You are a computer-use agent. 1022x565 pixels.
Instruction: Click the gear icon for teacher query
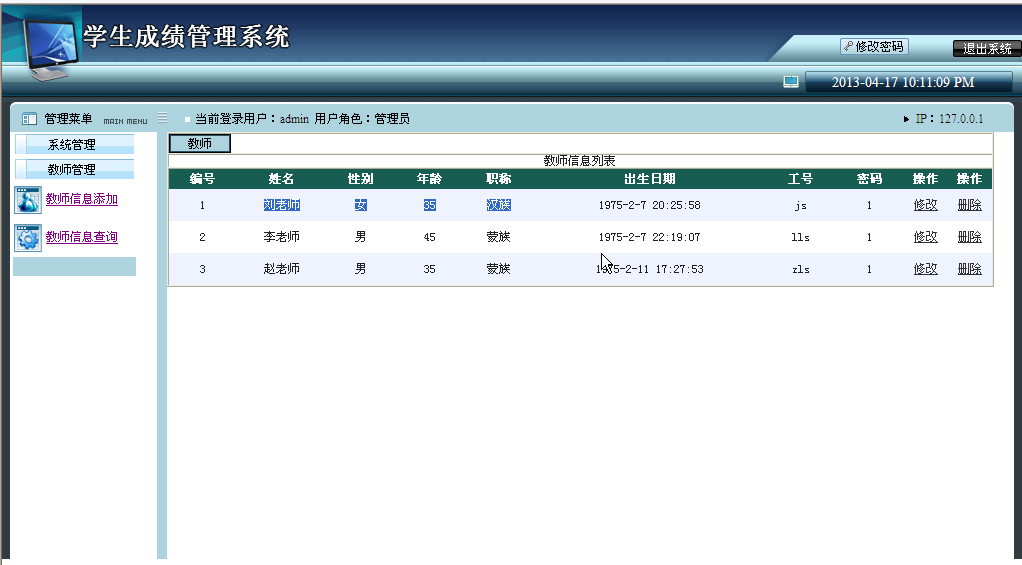coord(28,238)
